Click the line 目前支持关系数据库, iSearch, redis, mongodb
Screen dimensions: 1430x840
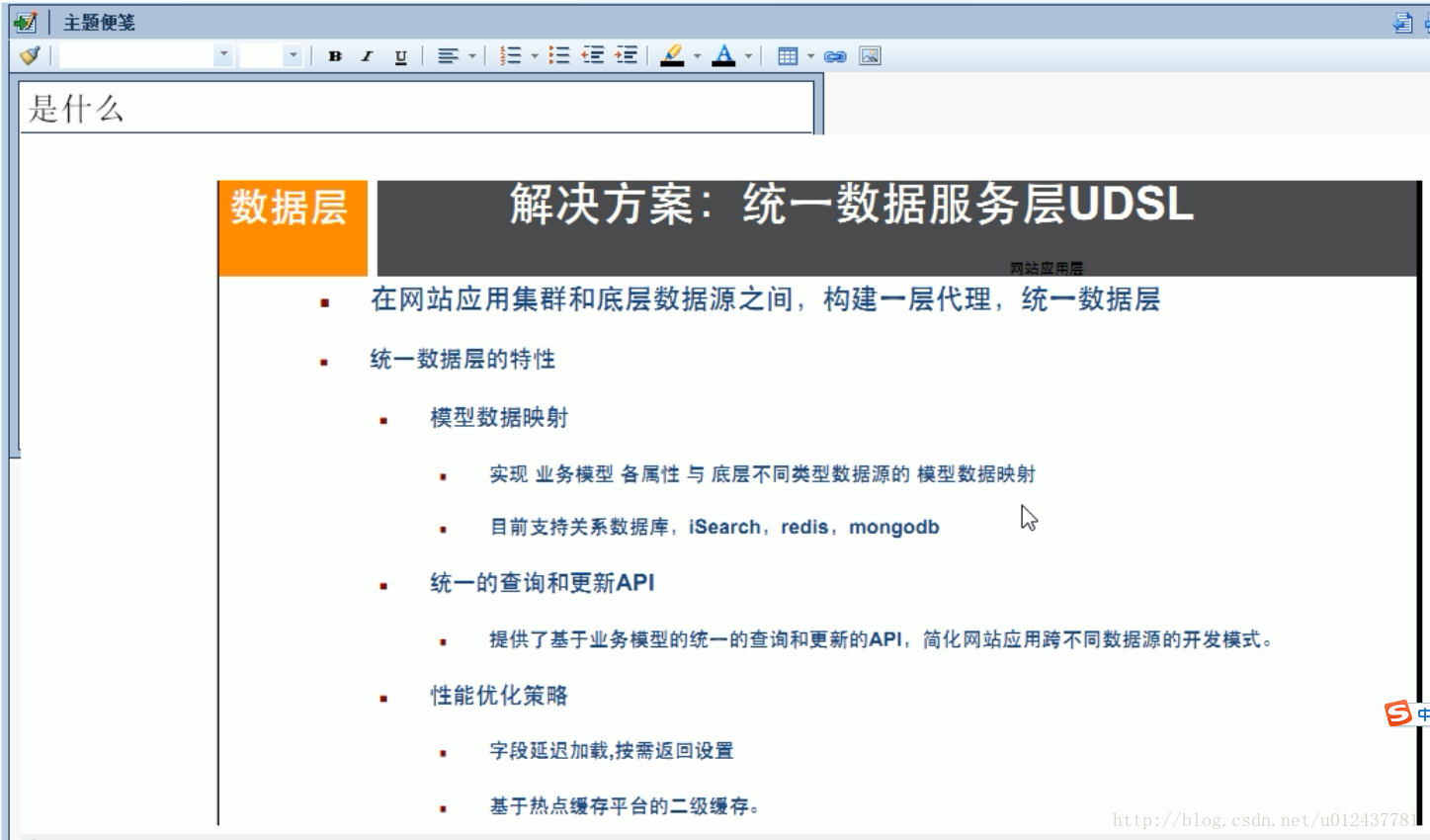[x=715, y=527]
